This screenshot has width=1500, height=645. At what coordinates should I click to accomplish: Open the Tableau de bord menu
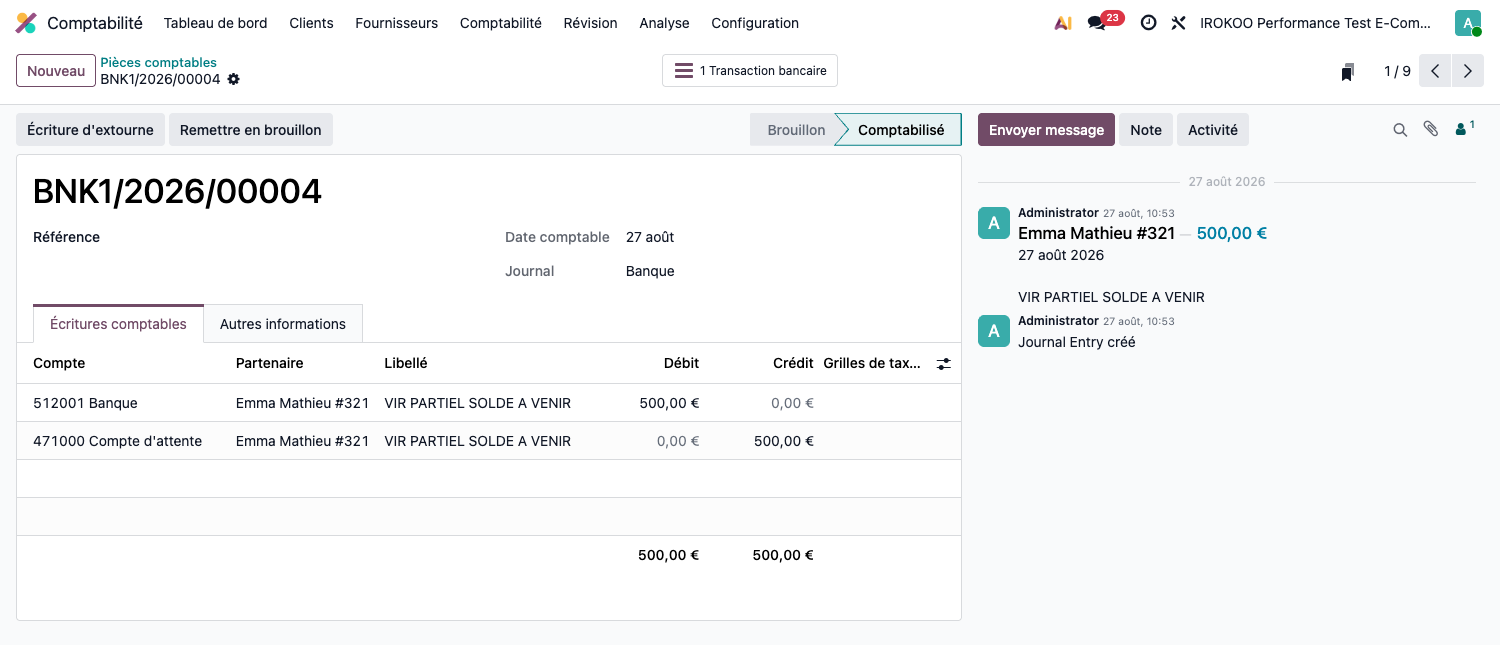pyautogui.click(x=215, y=23)
